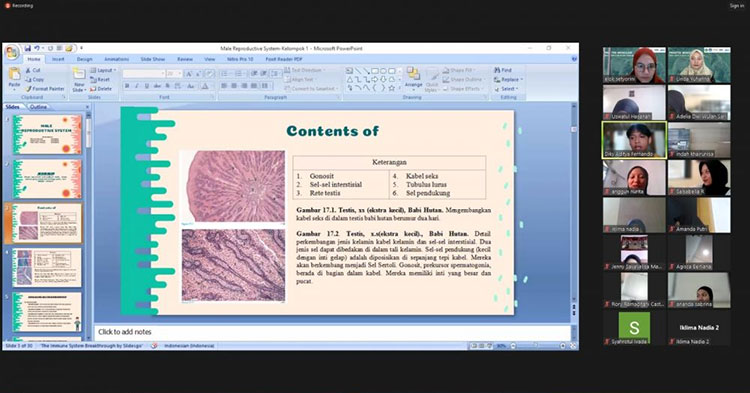Switch to the Insert ribbon tab
750x393 pixels.
[58, 59]
